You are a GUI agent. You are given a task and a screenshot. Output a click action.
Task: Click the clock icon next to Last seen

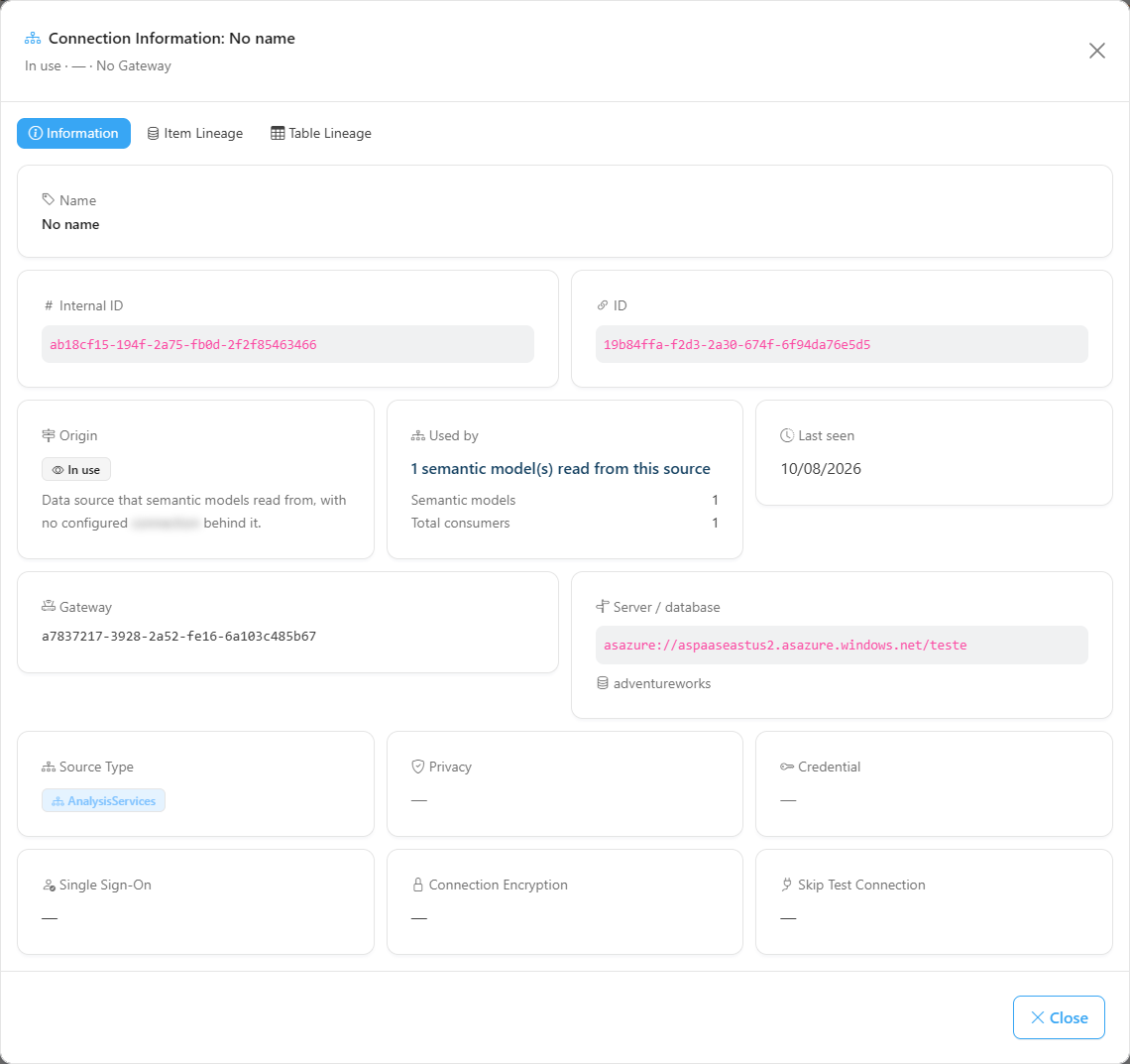point(787,435)
